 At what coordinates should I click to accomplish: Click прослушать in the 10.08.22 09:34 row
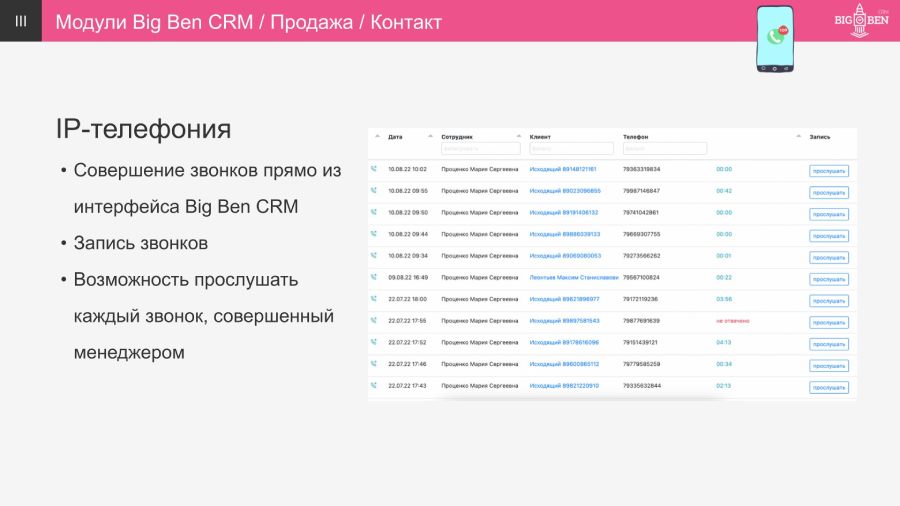pyautogui.click(x=829, y=258)
